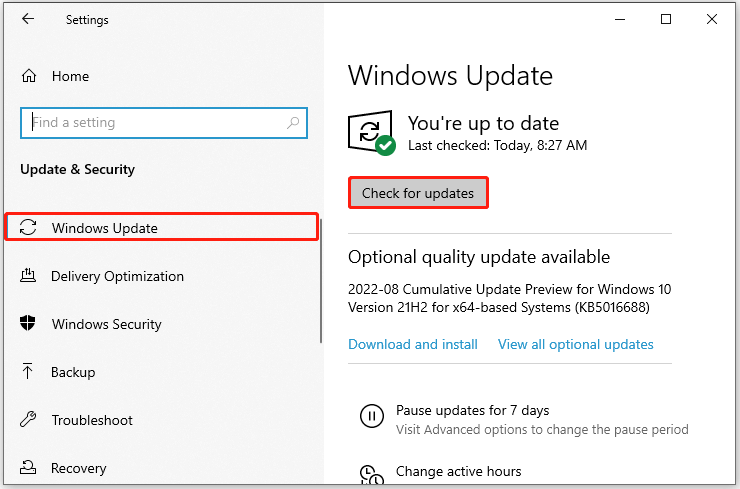Select Windows Security menu item
The width and height of the screenshot is (740, 489).
(x=106, y=324)
